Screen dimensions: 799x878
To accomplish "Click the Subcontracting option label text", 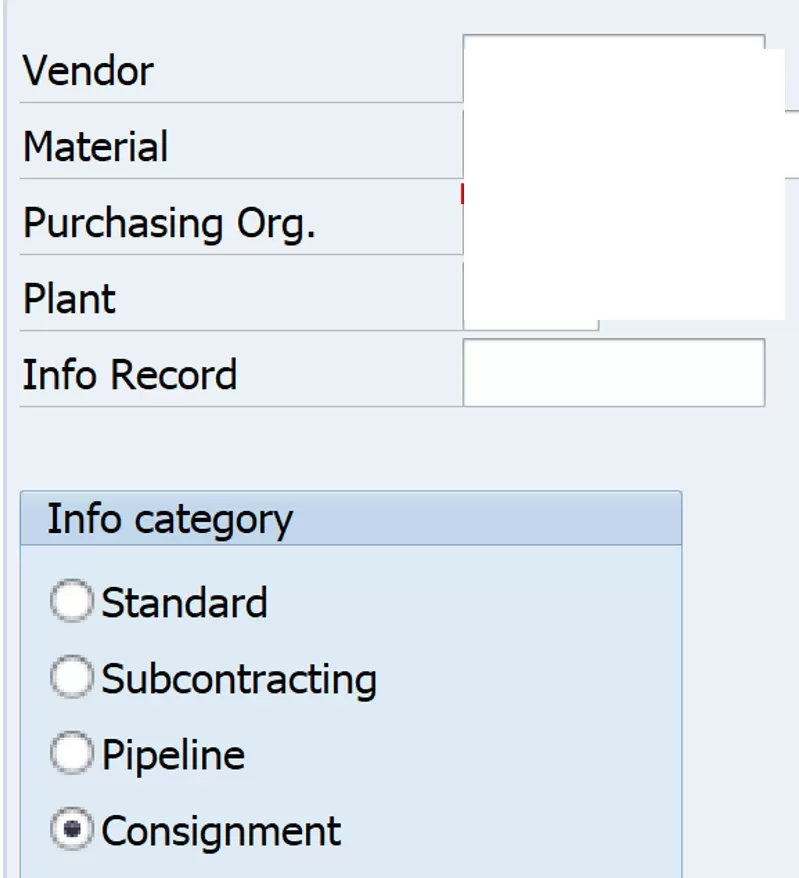I will (239, 680).
